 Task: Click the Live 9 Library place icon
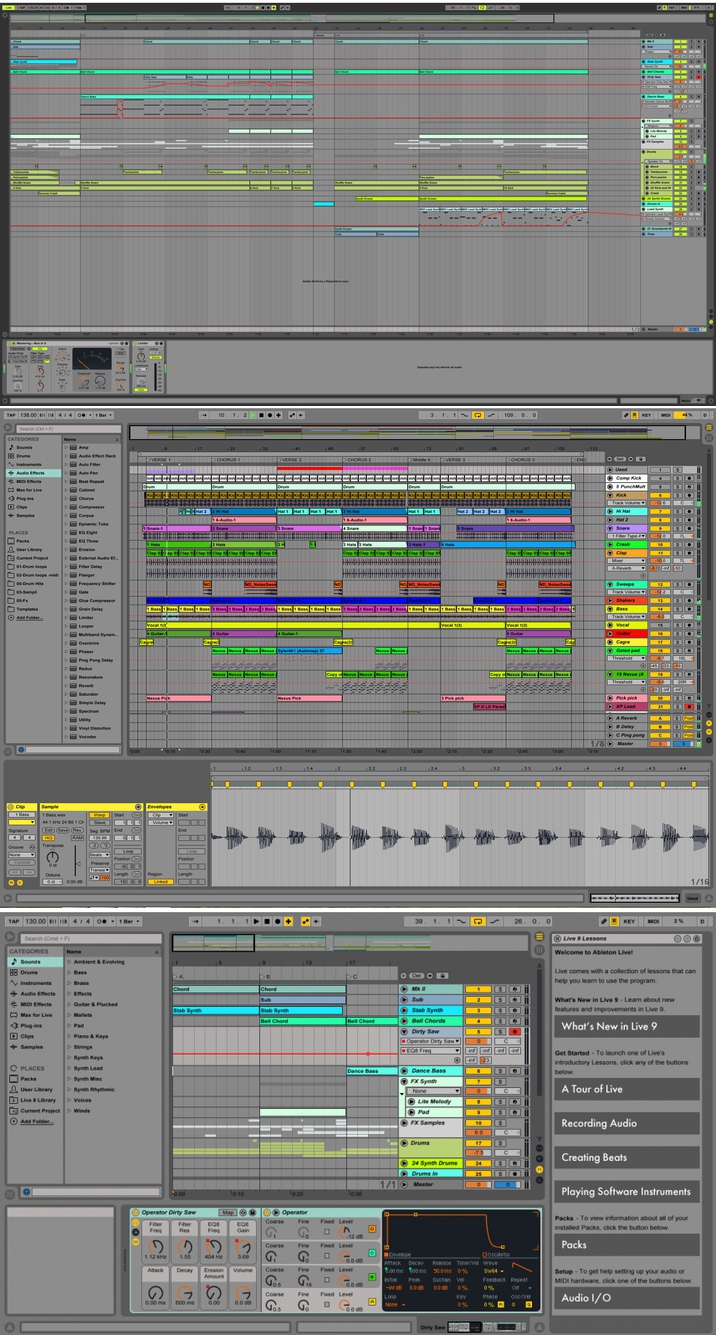[x=14, y=1100]
